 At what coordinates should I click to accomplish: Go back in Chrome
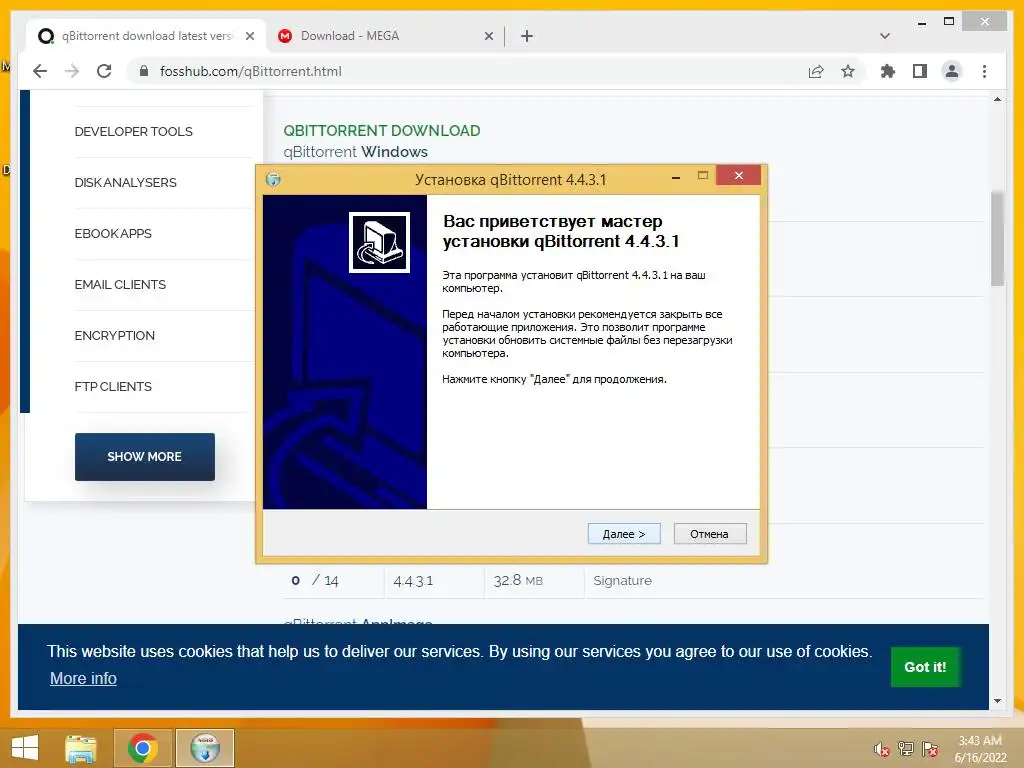click(x=40, y=71)
